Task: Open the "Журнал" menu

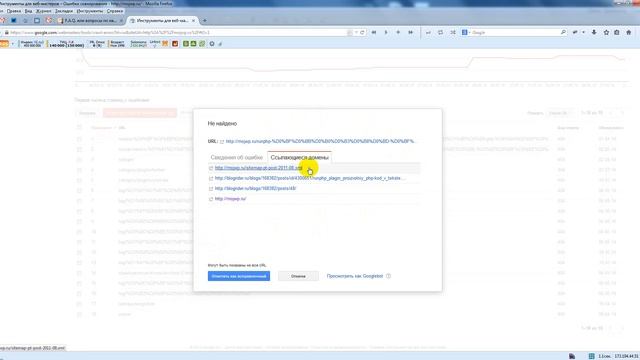Action: (x=44, y=11)
